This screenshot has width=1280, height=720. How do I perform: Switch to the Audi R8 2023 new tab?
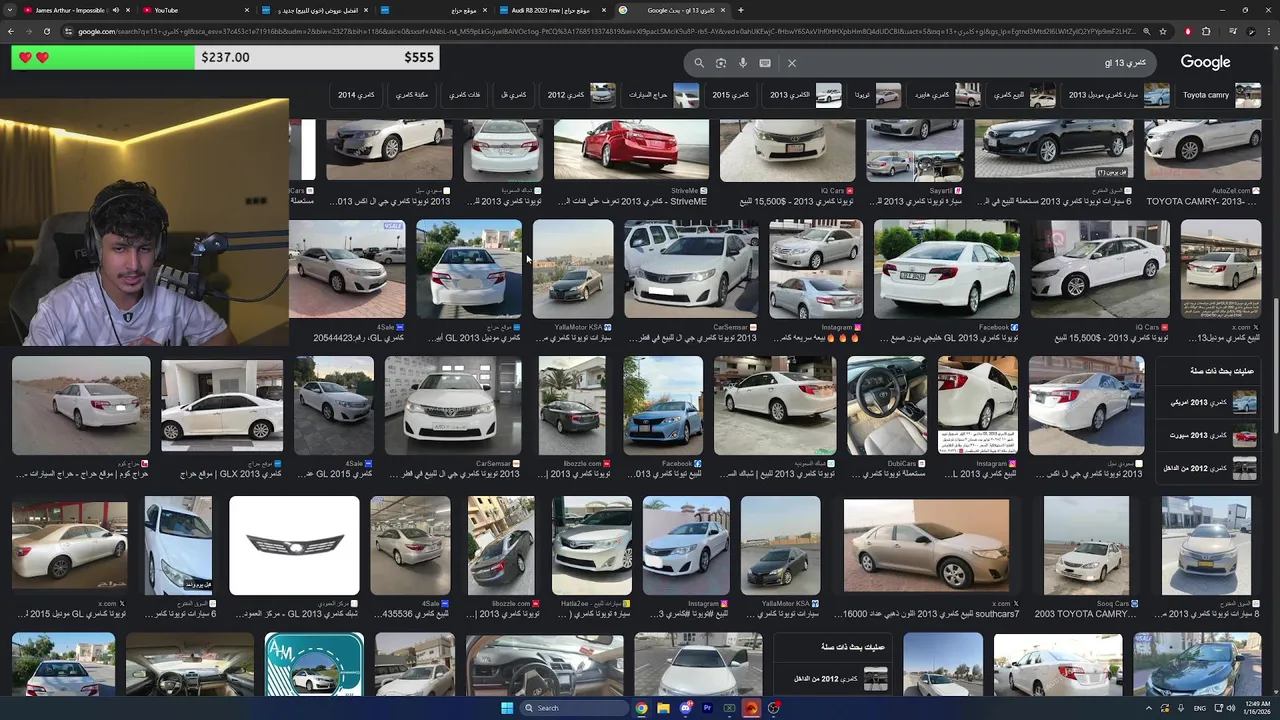point(550,10)
